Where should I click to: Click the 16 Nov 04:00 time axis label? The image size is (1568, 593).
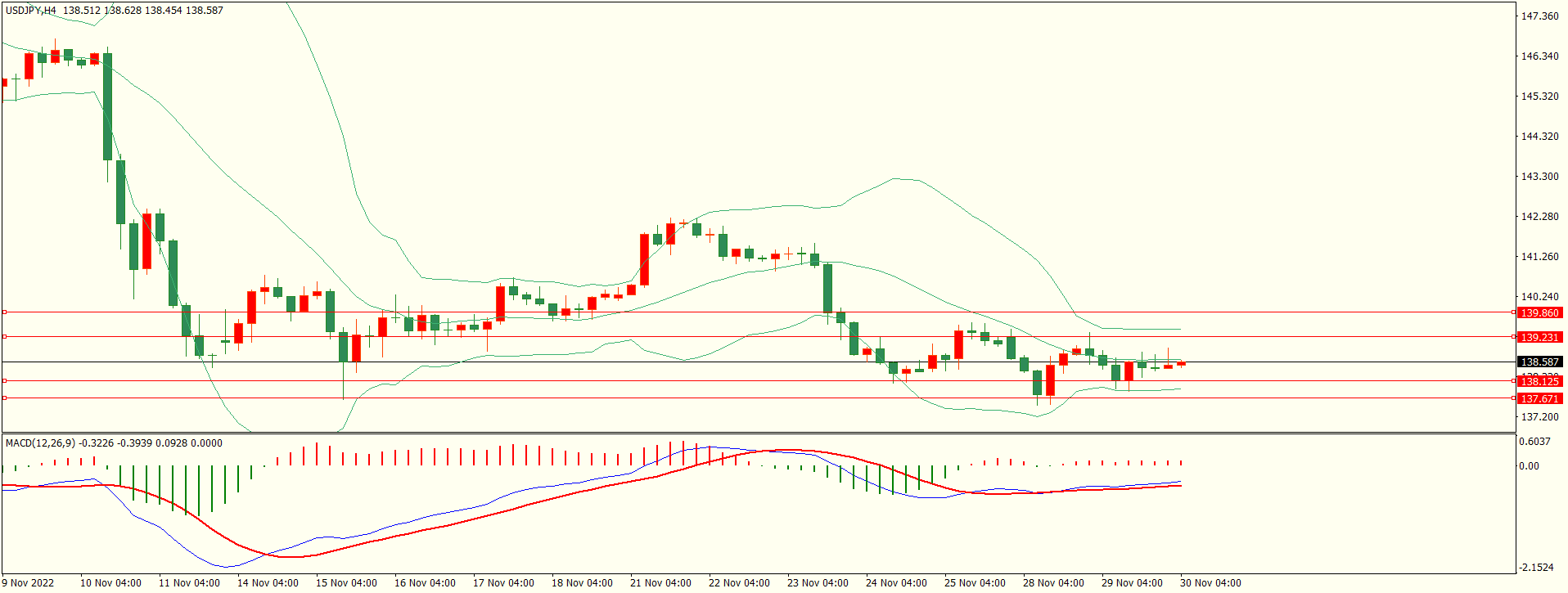pyautogui.click(x=425, y=583)
